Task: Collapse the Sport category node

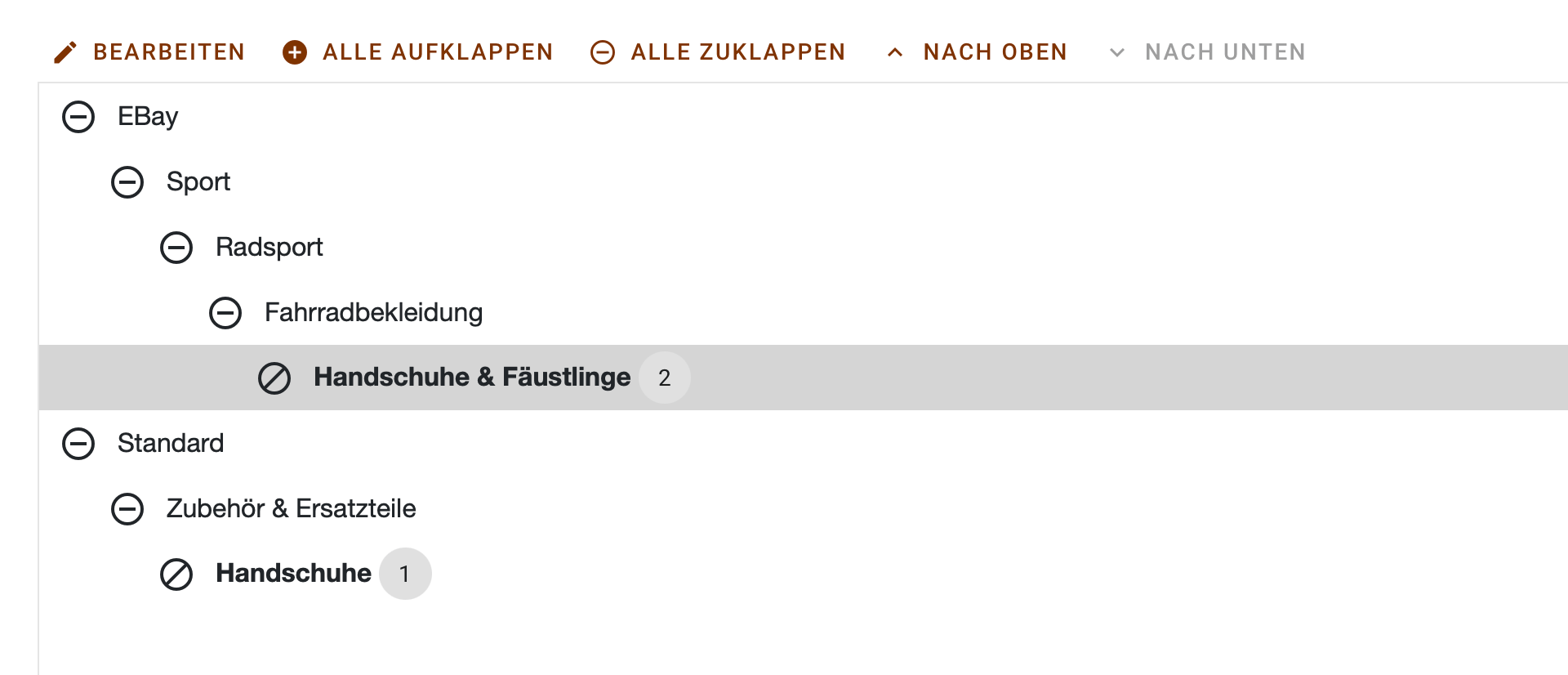Action: 127,182
